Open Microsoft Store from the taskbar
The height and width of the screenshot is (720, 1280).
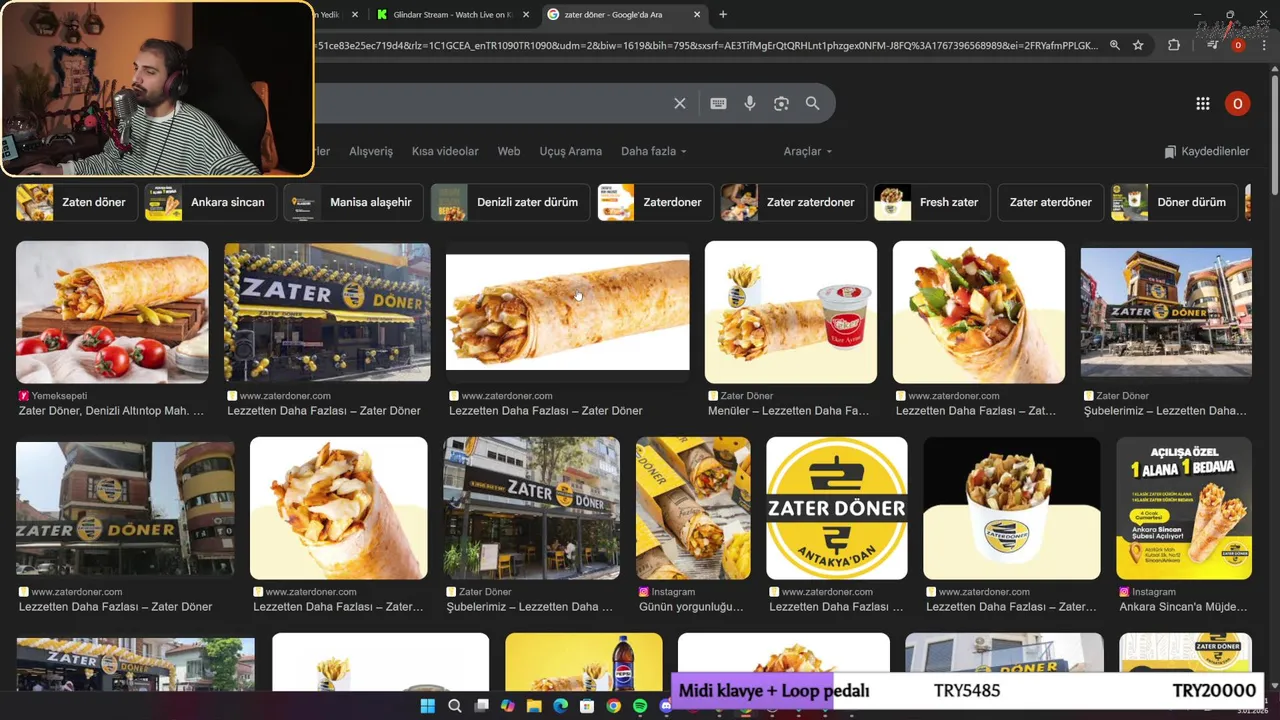point(587,706)
